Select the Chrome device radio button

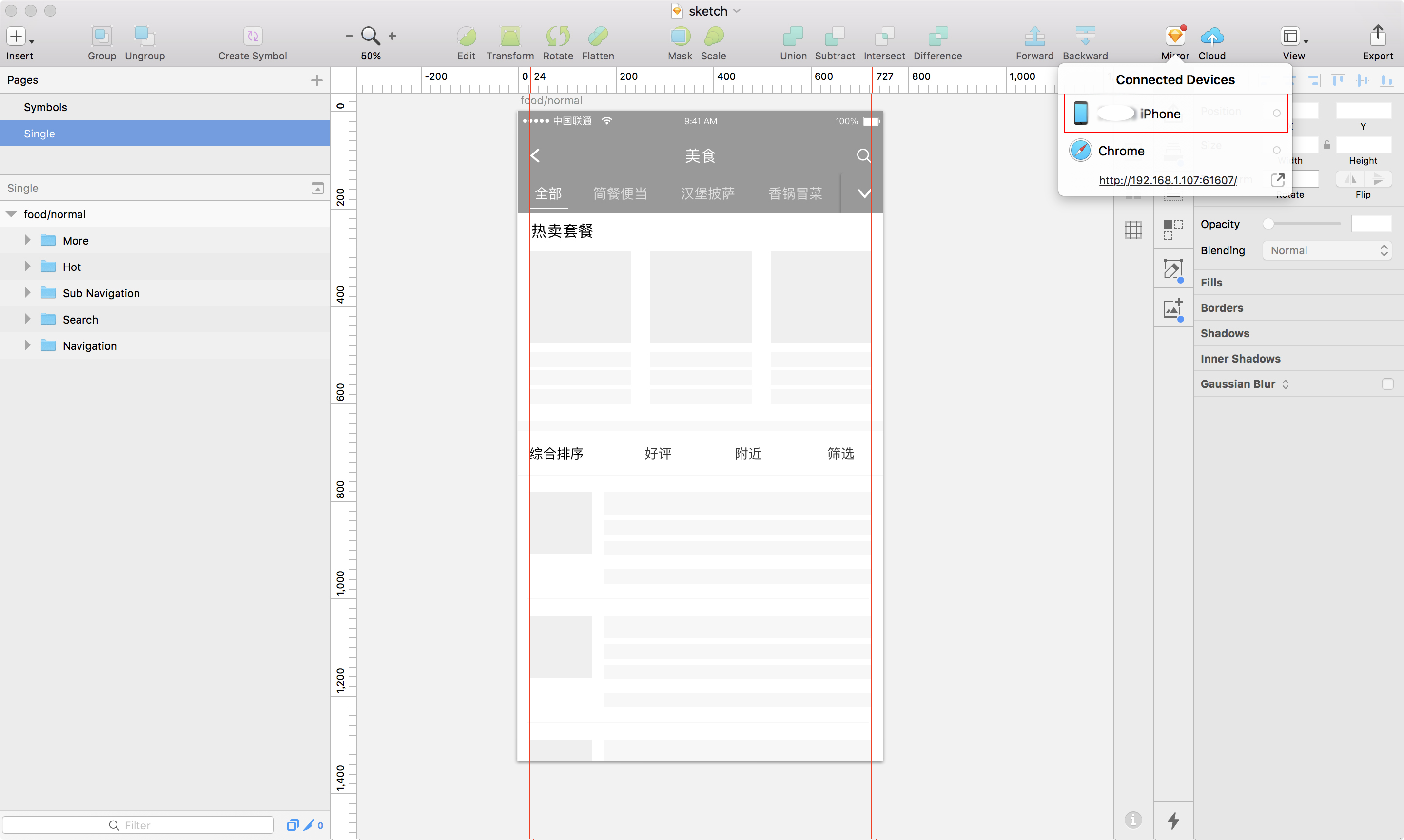click(x=1277, y=151)
